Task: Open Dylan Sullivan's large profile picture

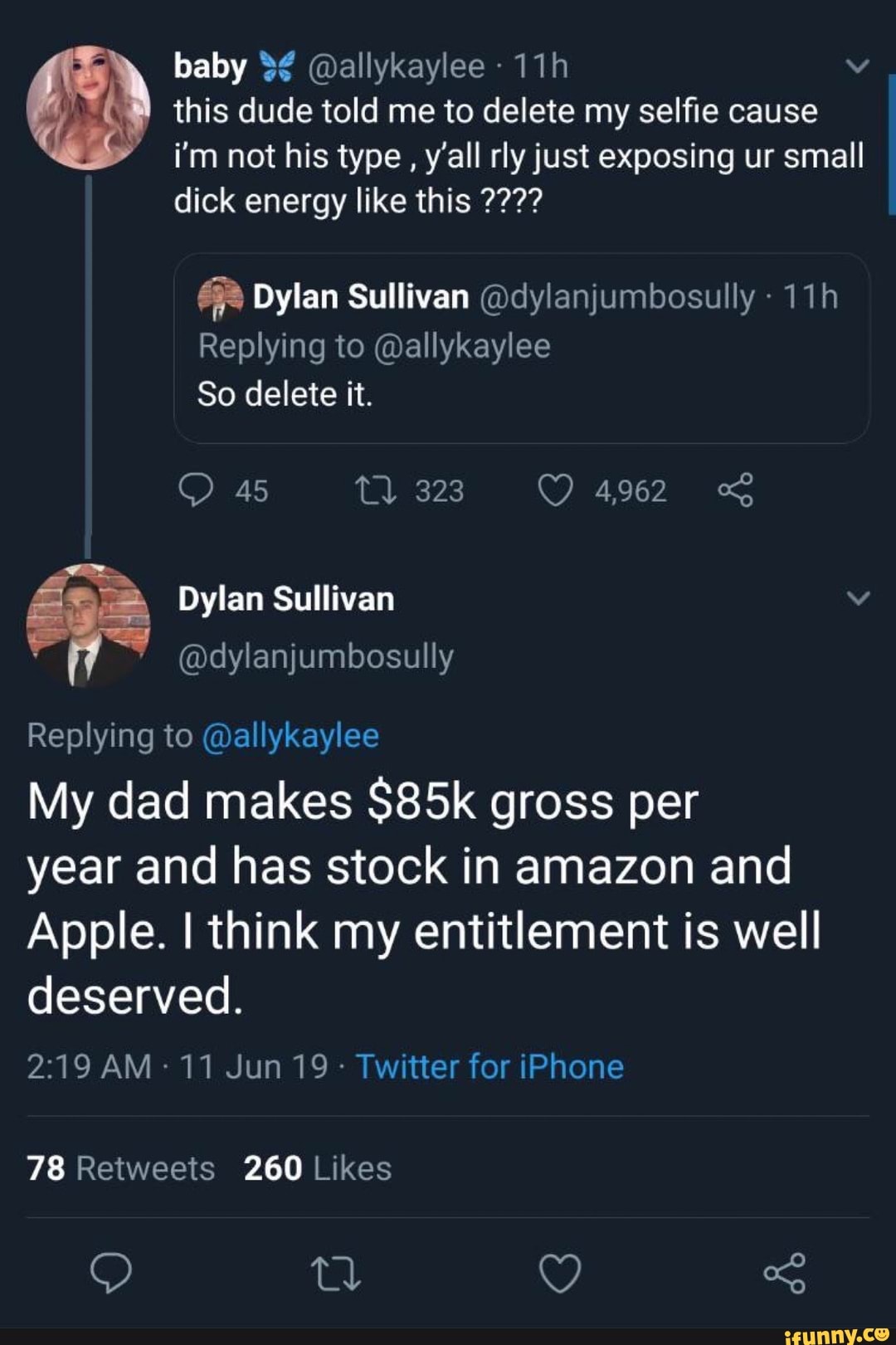Action: [88, 625]
